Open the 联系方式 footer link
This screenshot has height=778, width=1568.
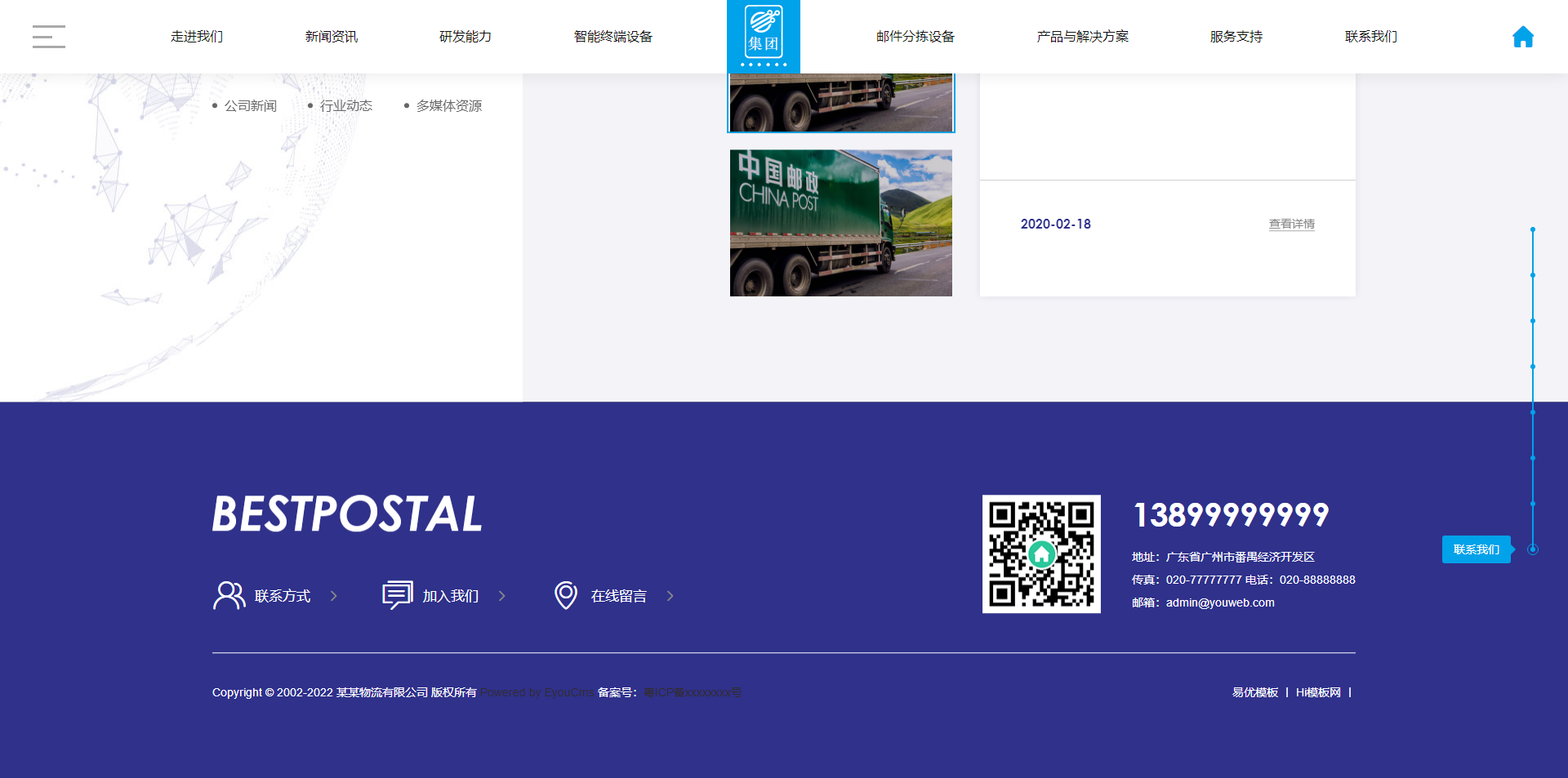tap(283, 596)
